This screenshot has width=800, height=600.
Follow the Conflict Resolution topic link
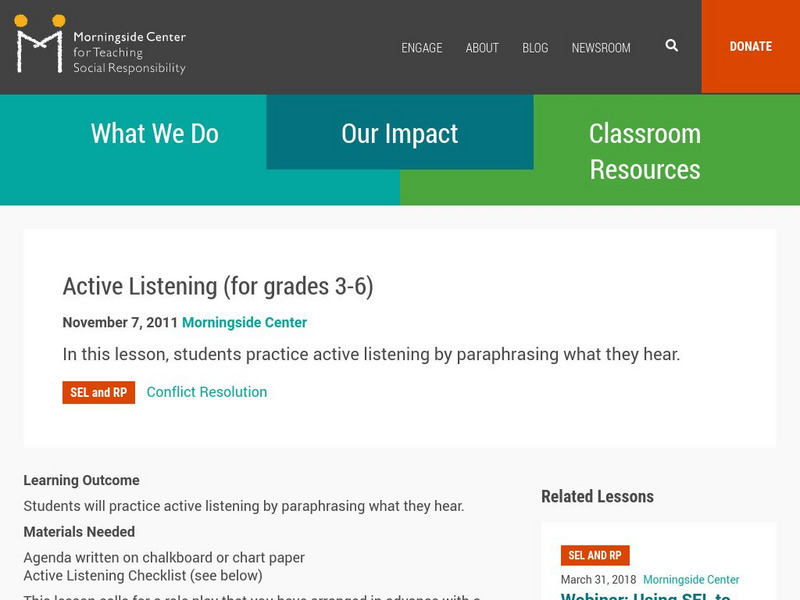[x=207, y=392]
